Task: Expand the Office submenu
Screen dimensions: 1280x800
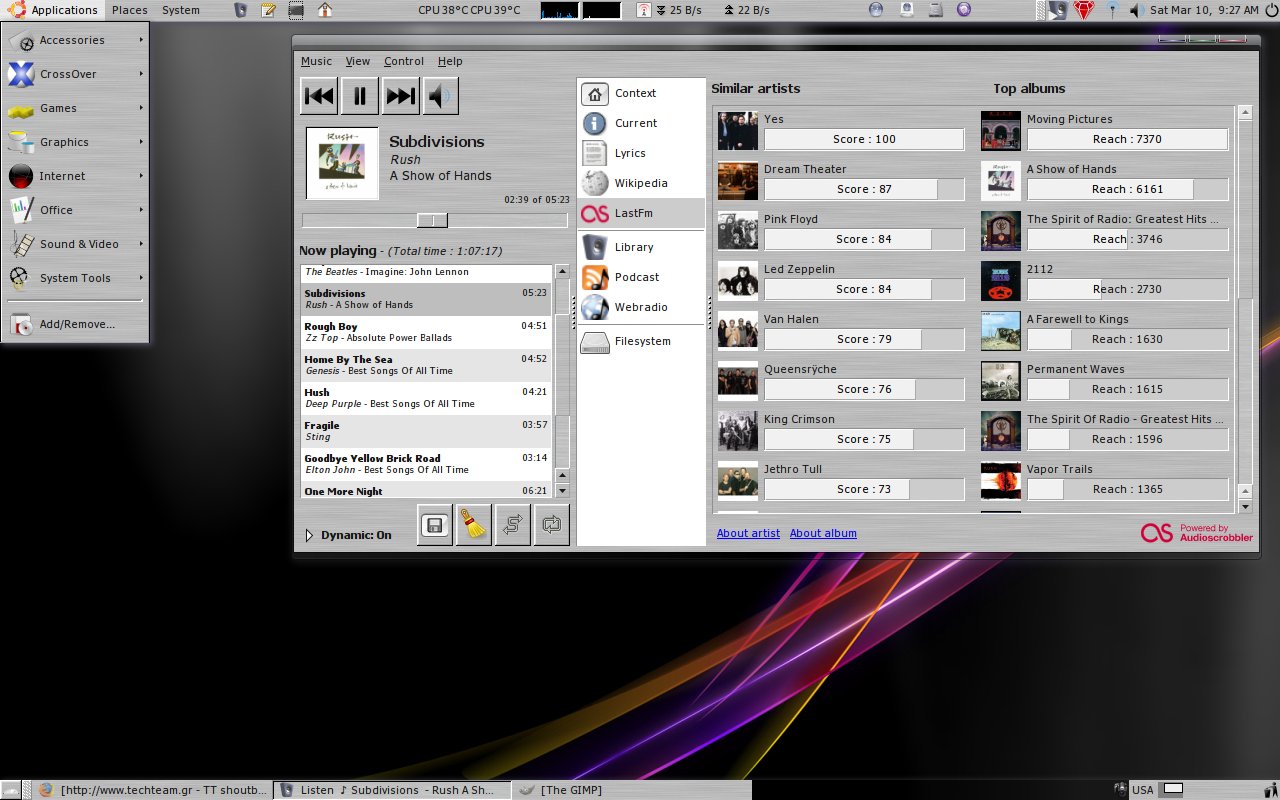Action: [x=76, y=210]
